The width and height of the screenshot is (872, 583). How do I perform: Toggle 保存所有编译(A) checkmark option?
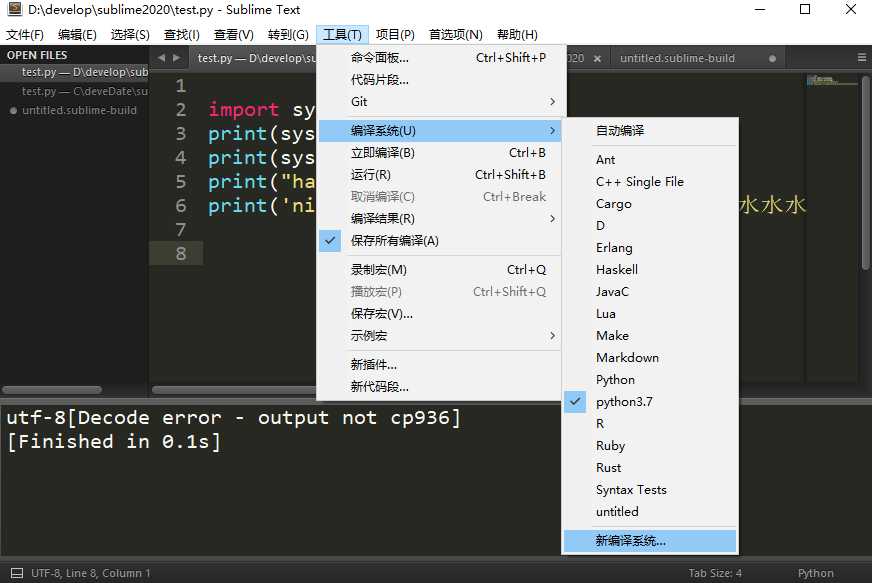click(x=438, y=241)
